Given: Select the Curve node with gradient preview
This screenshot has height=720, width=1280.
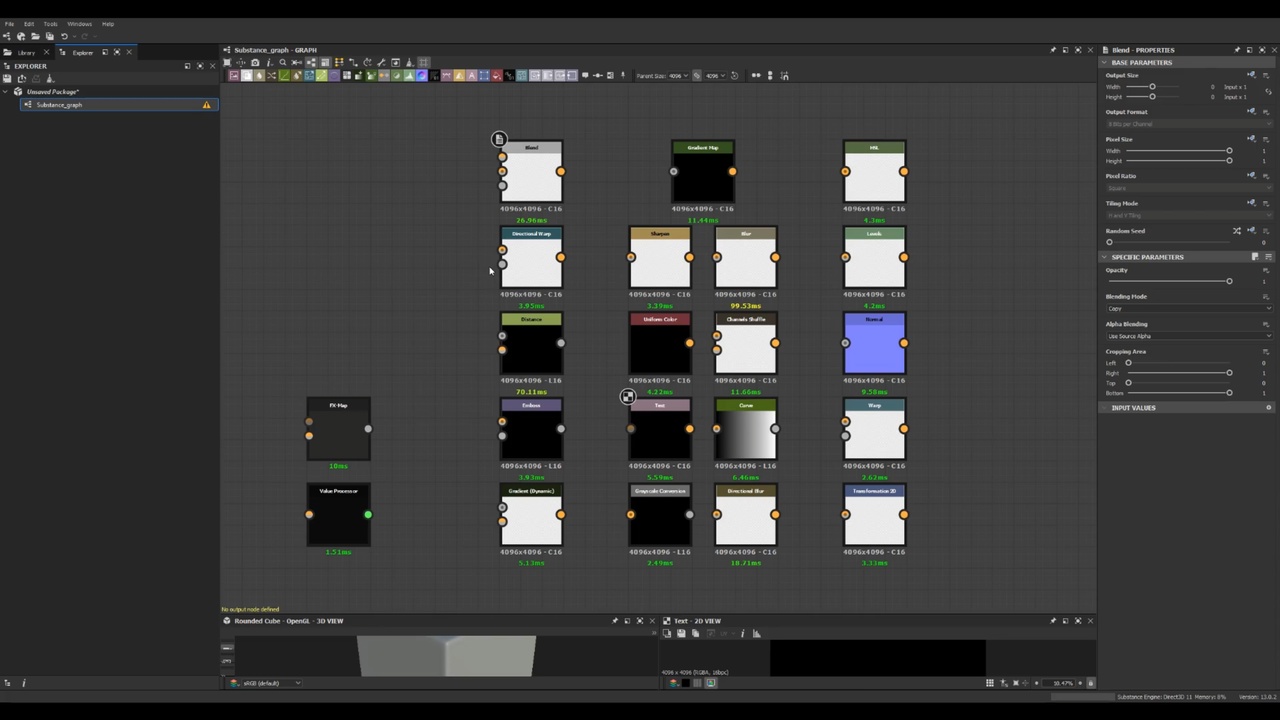Looking at the screenshot, I should click(x=746, y=430).
